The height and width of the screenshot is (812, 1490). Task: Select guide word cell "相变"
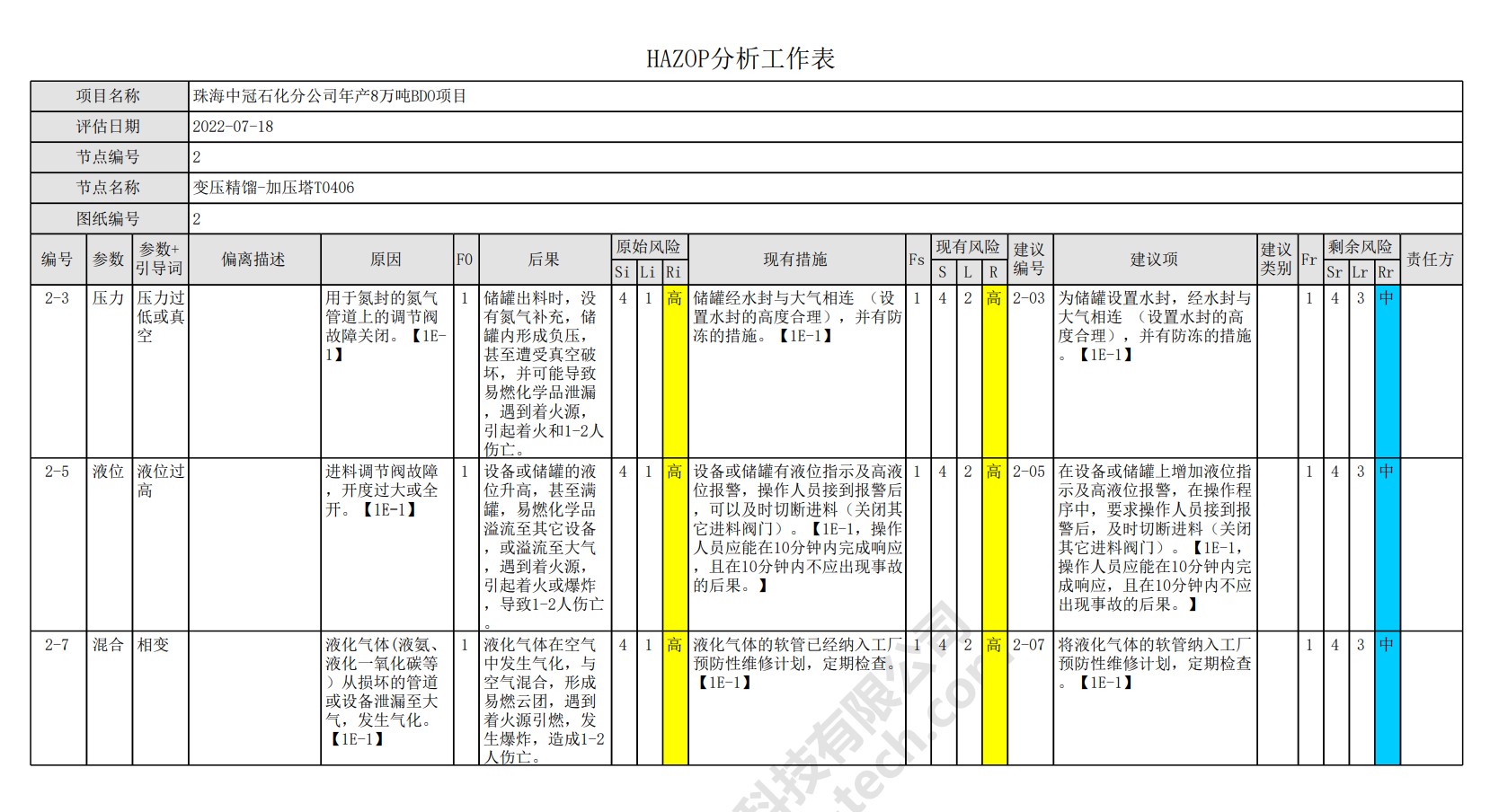click(160, 698)
